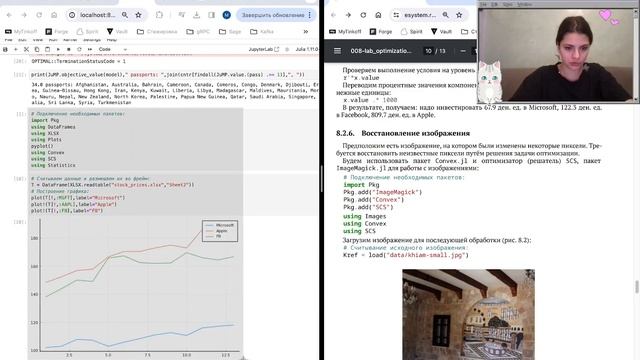Go back in the right PDF browser
Image resolution: width=640 pixels, height=360 pixels.
point(333,15)
